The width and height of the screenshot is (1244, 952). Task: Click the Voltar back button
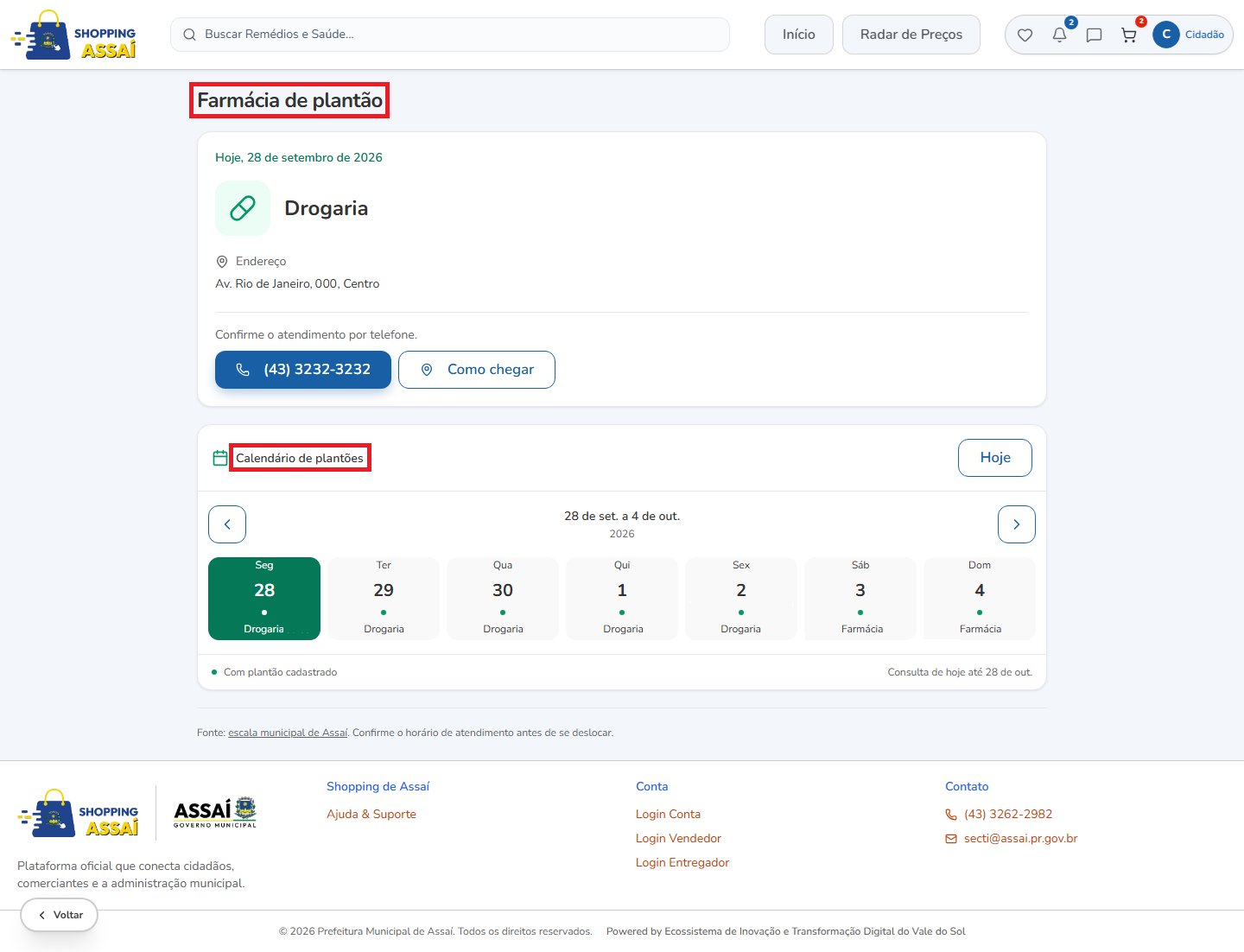tap(60, 915)
